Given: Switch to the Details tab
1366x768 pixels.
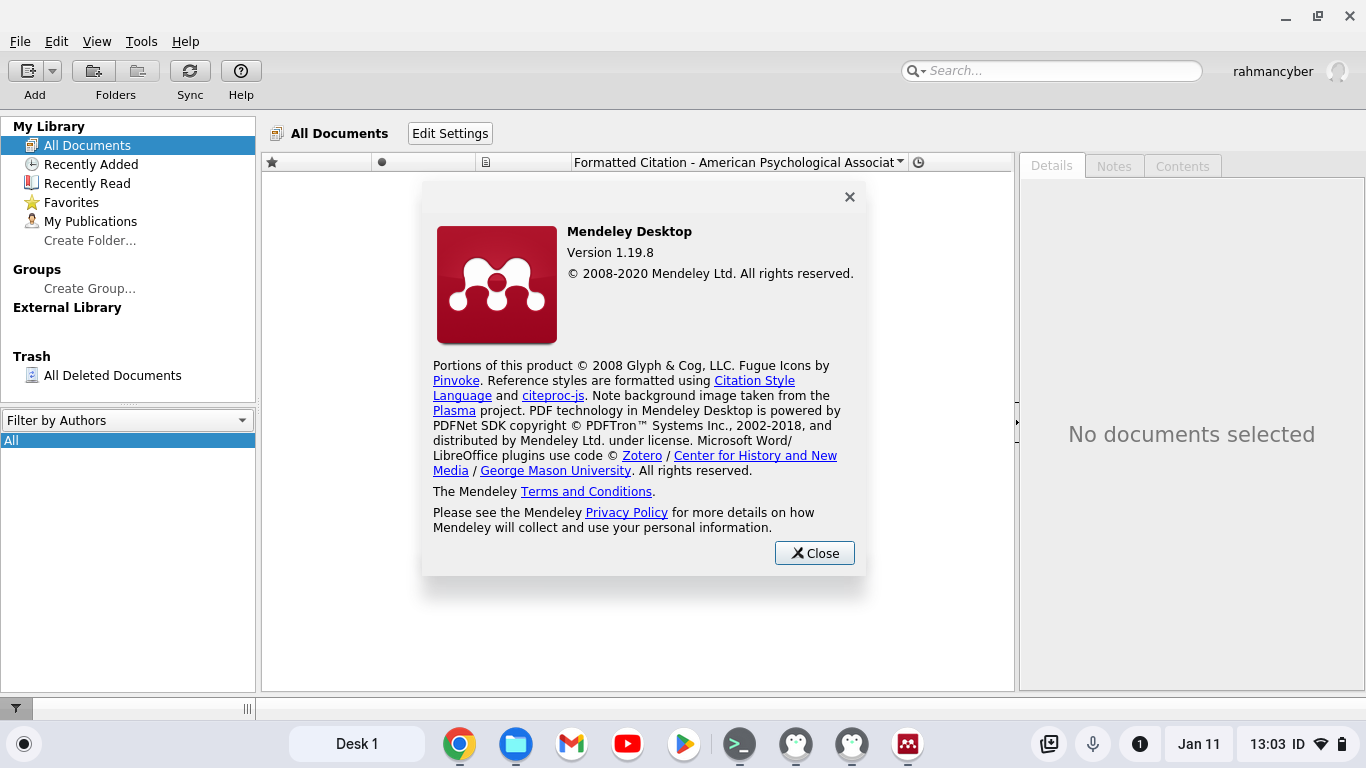Looking at the screenshot, I should pyautogui.click(x=1052, y=166).
